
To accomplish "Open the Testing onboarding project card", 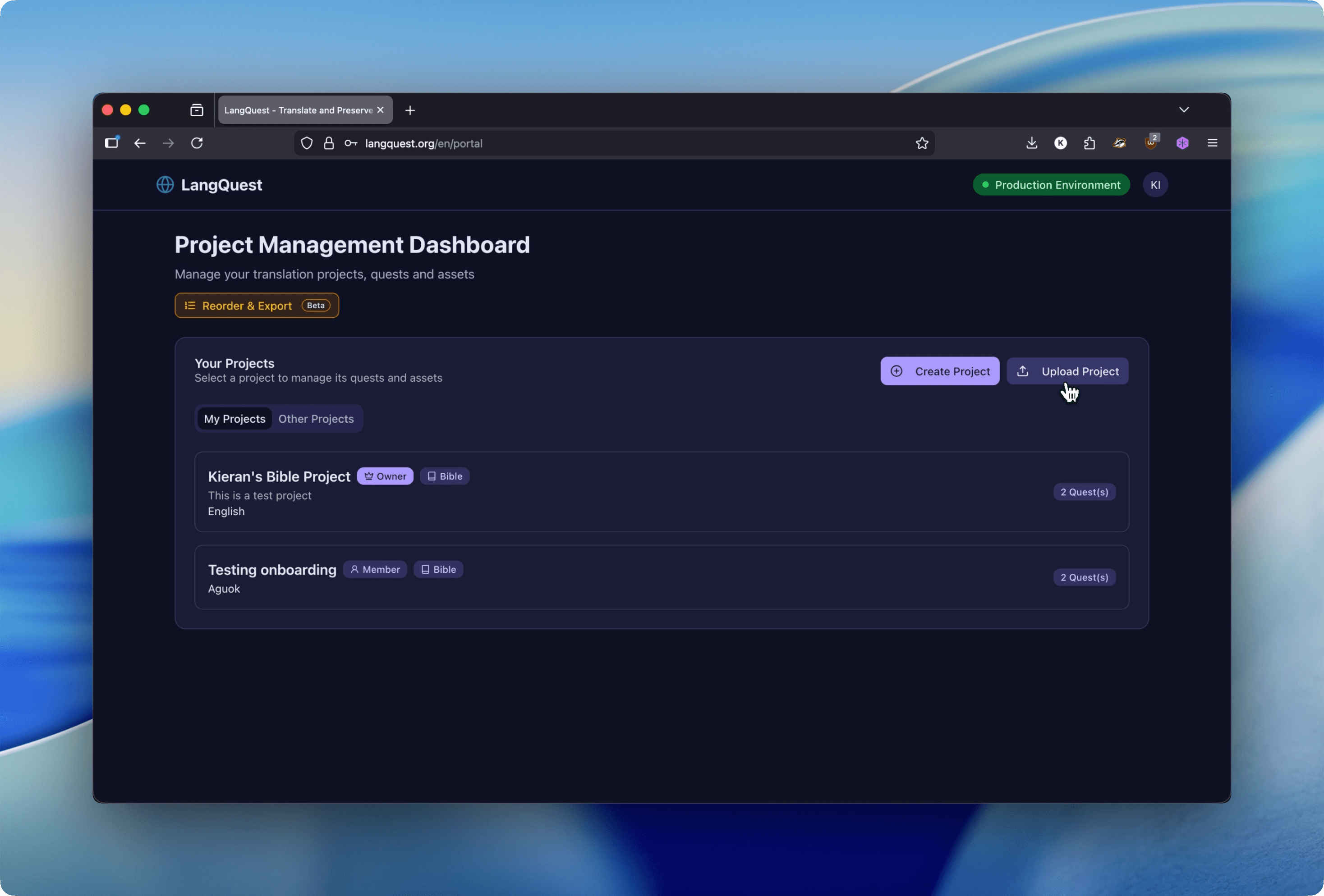I will coord(662,577).
